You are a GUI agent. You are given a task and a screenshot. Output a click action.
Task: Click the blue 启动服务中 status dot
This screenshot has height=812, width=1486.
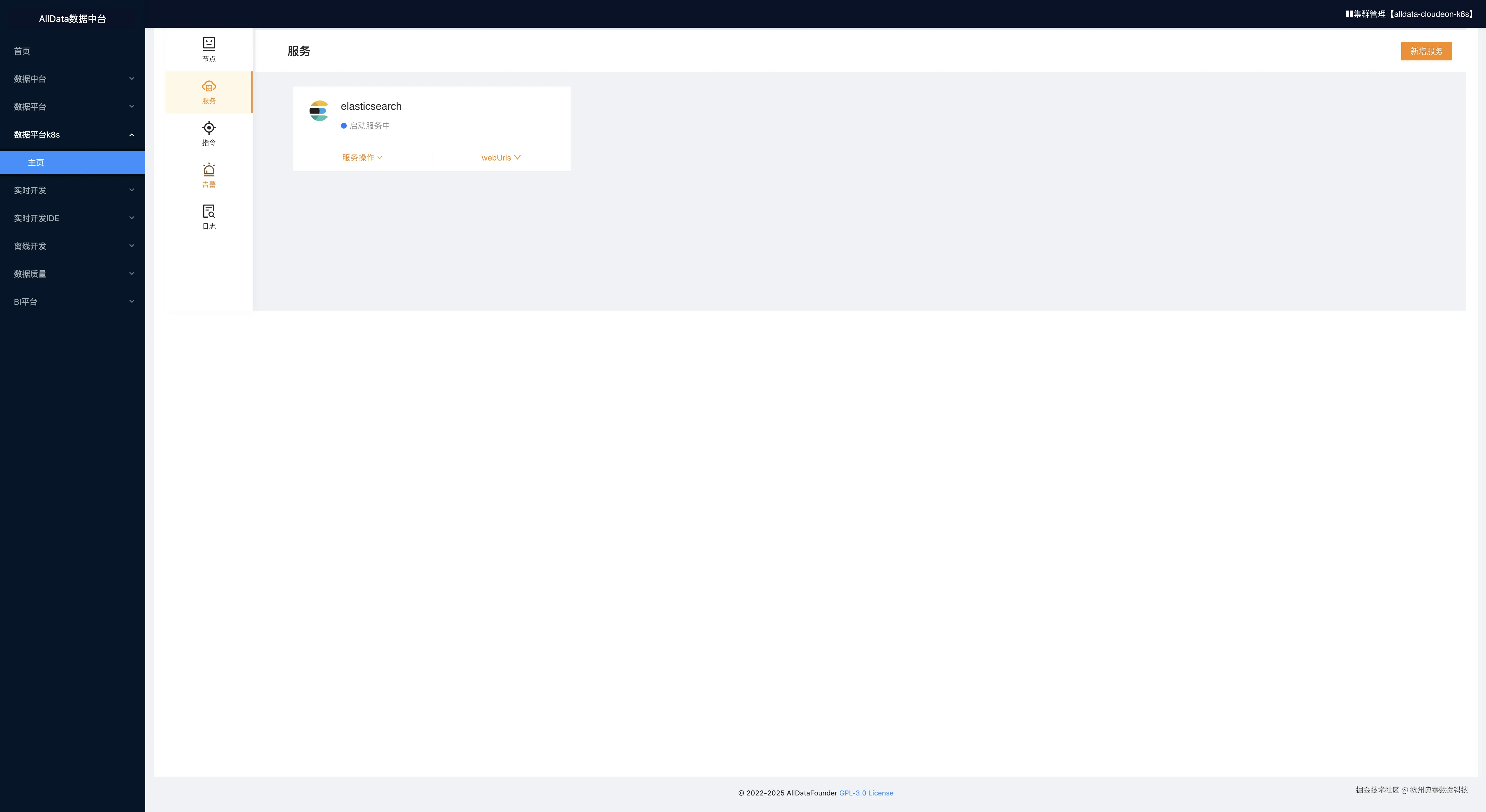click(344, 126)
